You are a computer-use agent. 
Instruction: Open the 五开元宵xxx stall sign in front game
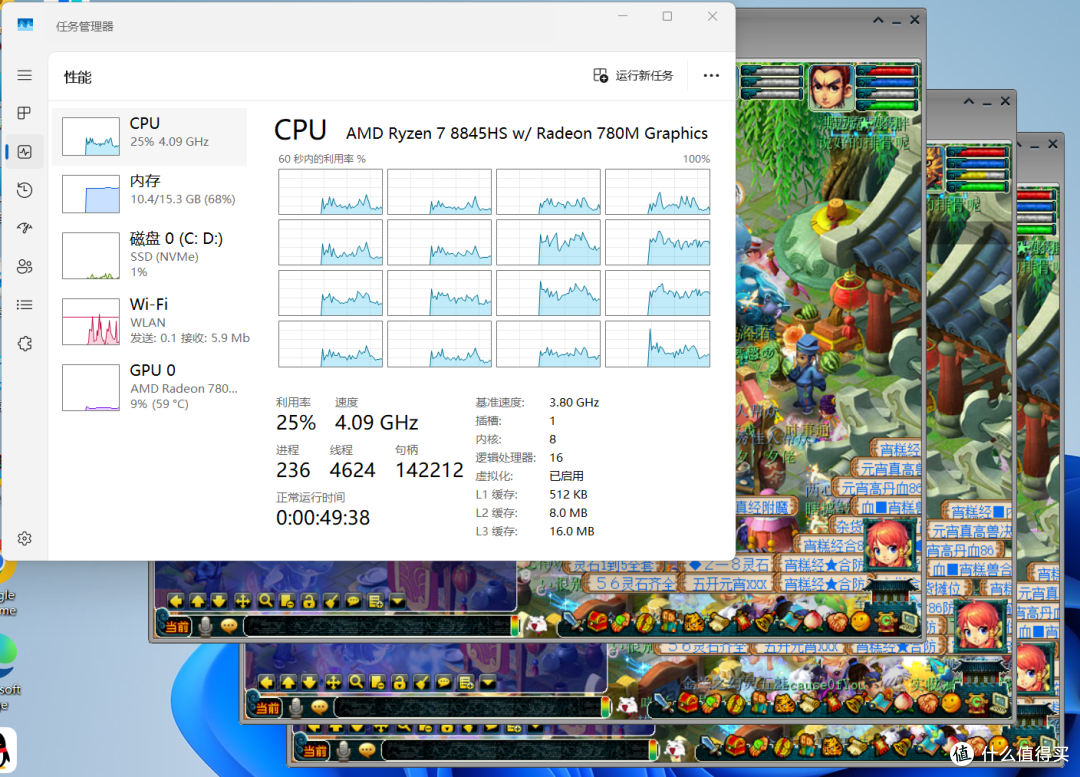point(729,584)
